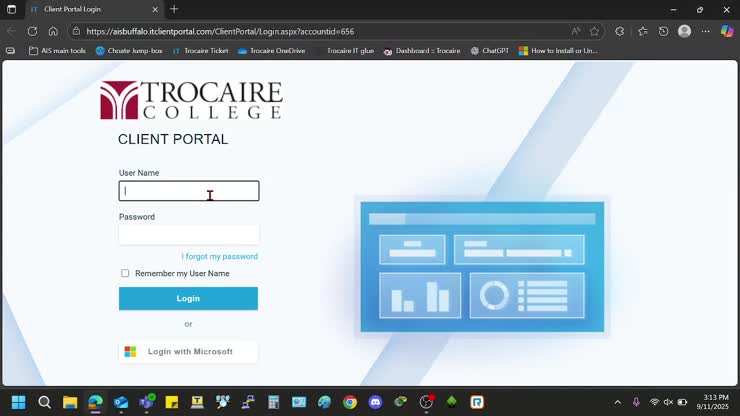Open the browser profile avatar
740x416 pixels.
click(684, 32)
